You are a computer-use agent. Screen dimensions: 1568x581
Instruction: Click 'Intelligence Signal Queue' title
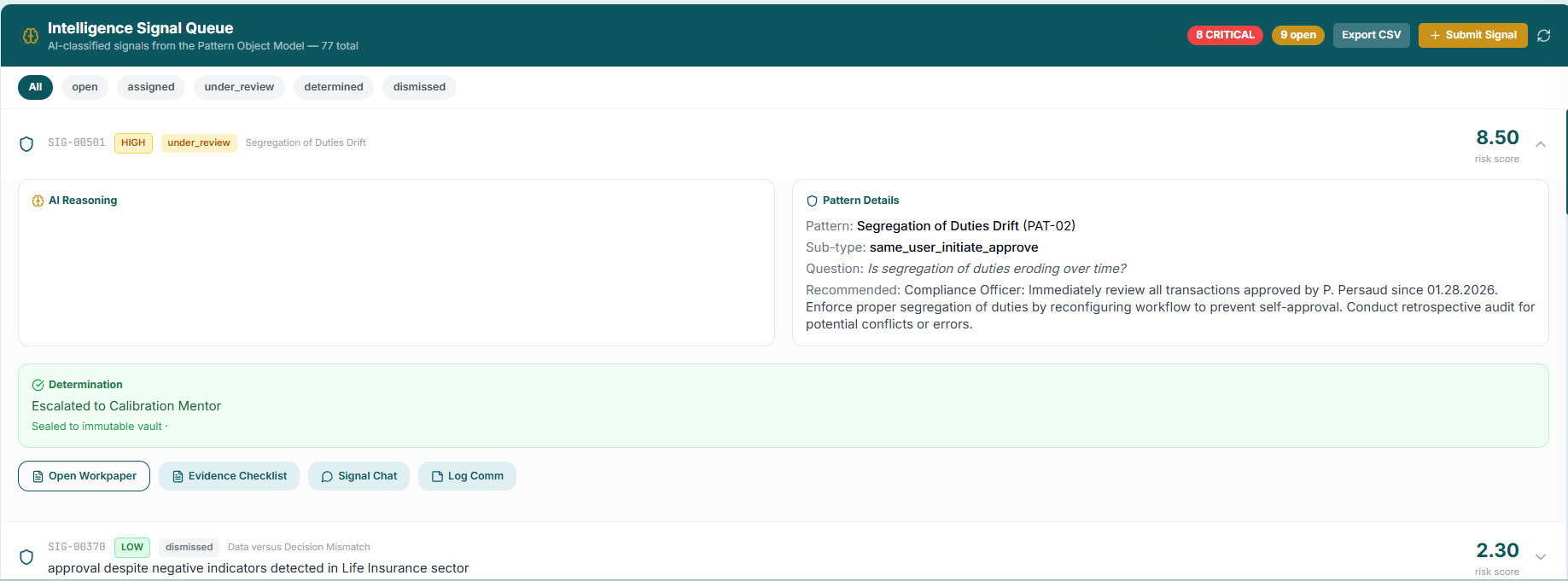coord(140,28)
